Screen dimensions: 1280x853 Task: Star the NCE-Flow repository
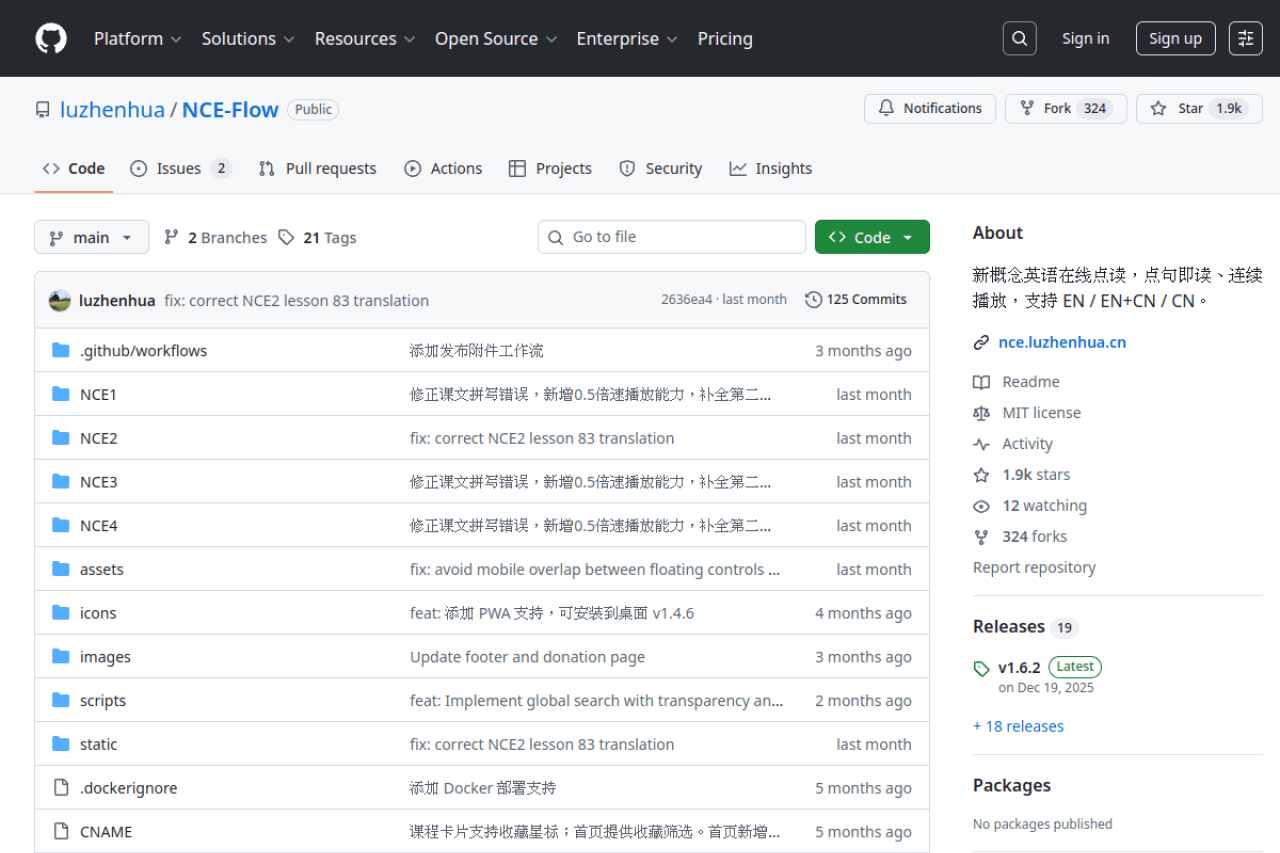(1198, 108)
